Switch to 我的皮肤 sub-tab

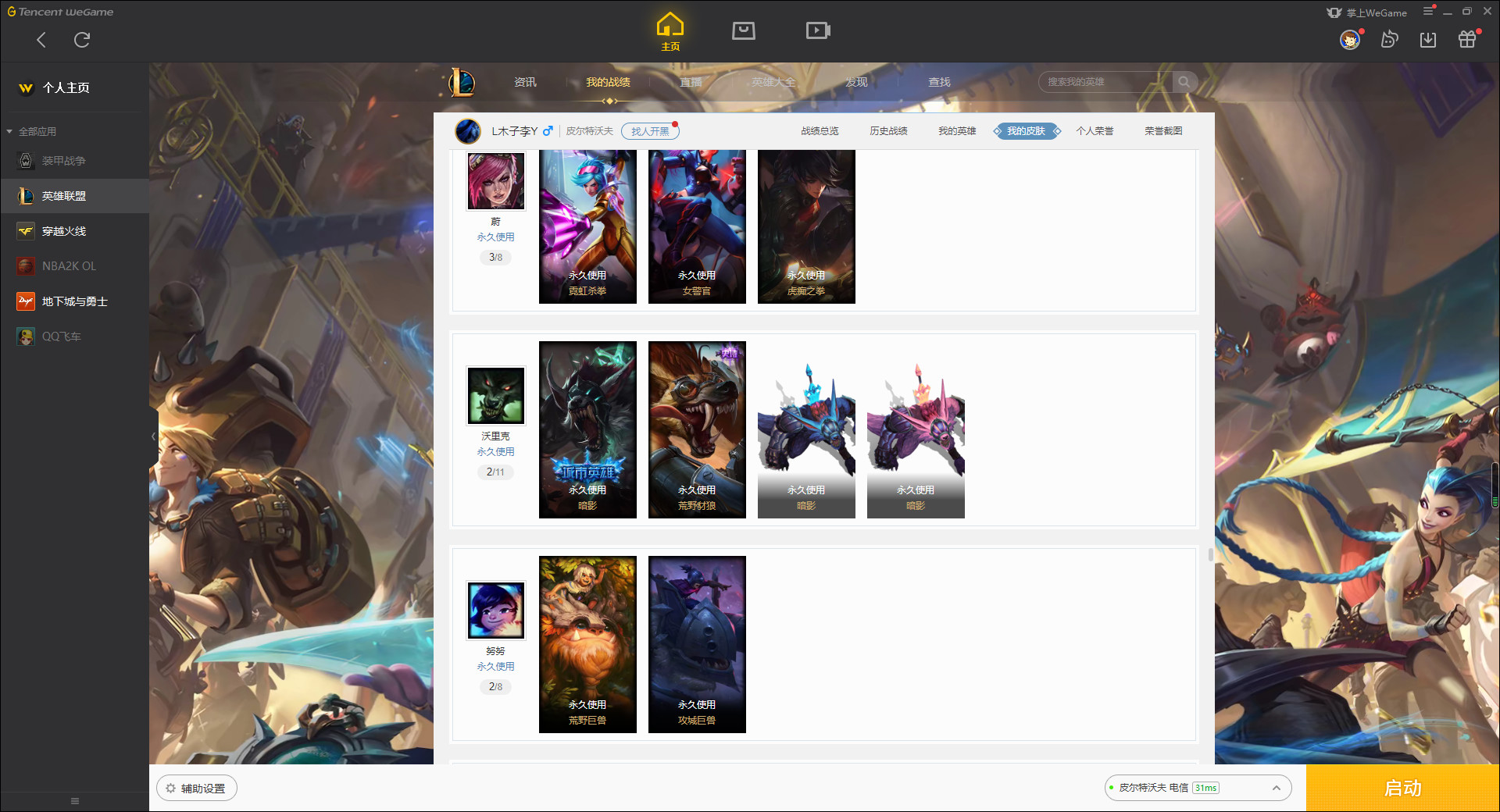pos(1027,131)
